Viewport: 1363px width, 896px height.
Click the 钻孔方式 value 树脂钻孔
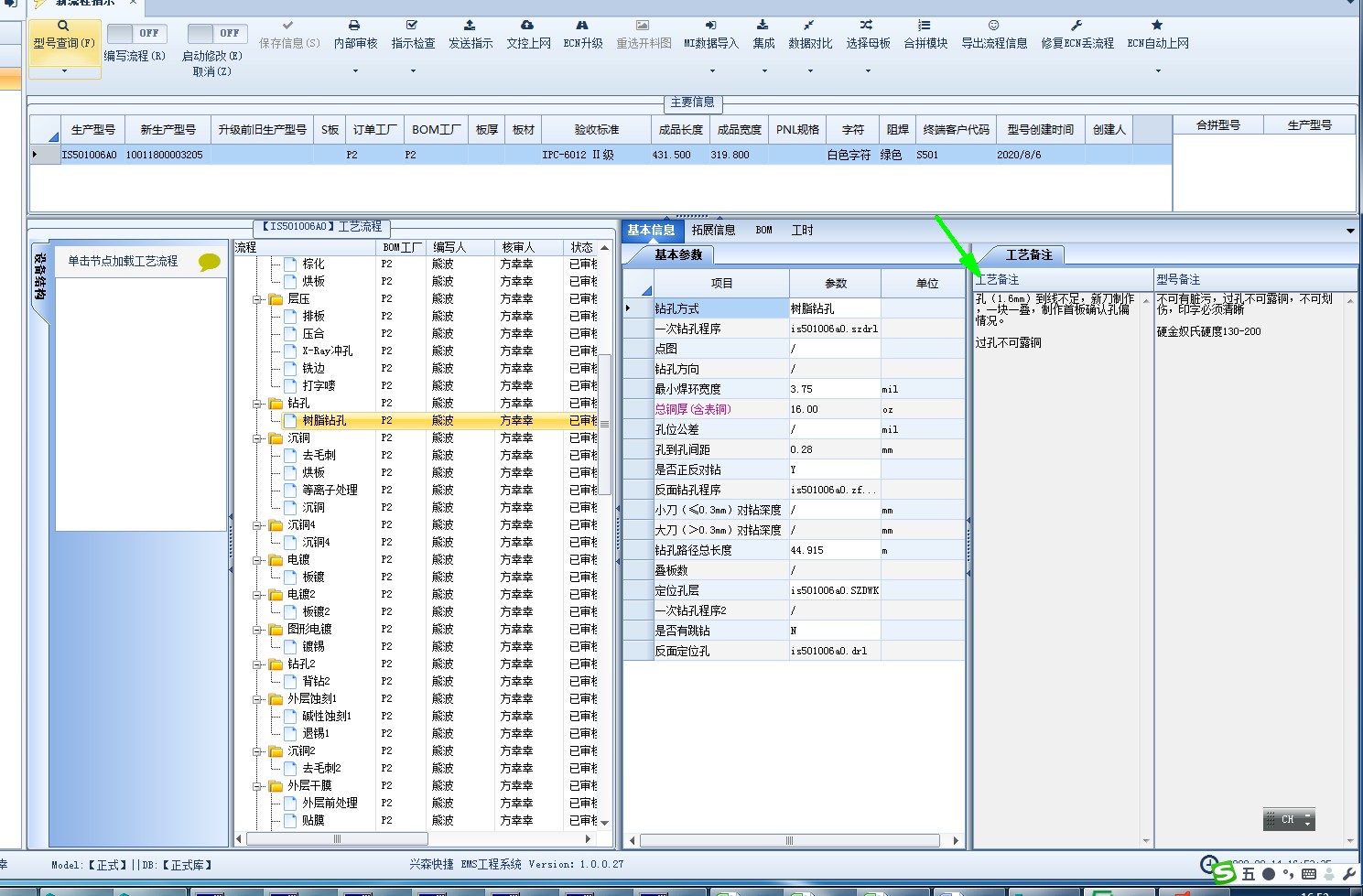(835, 308)
